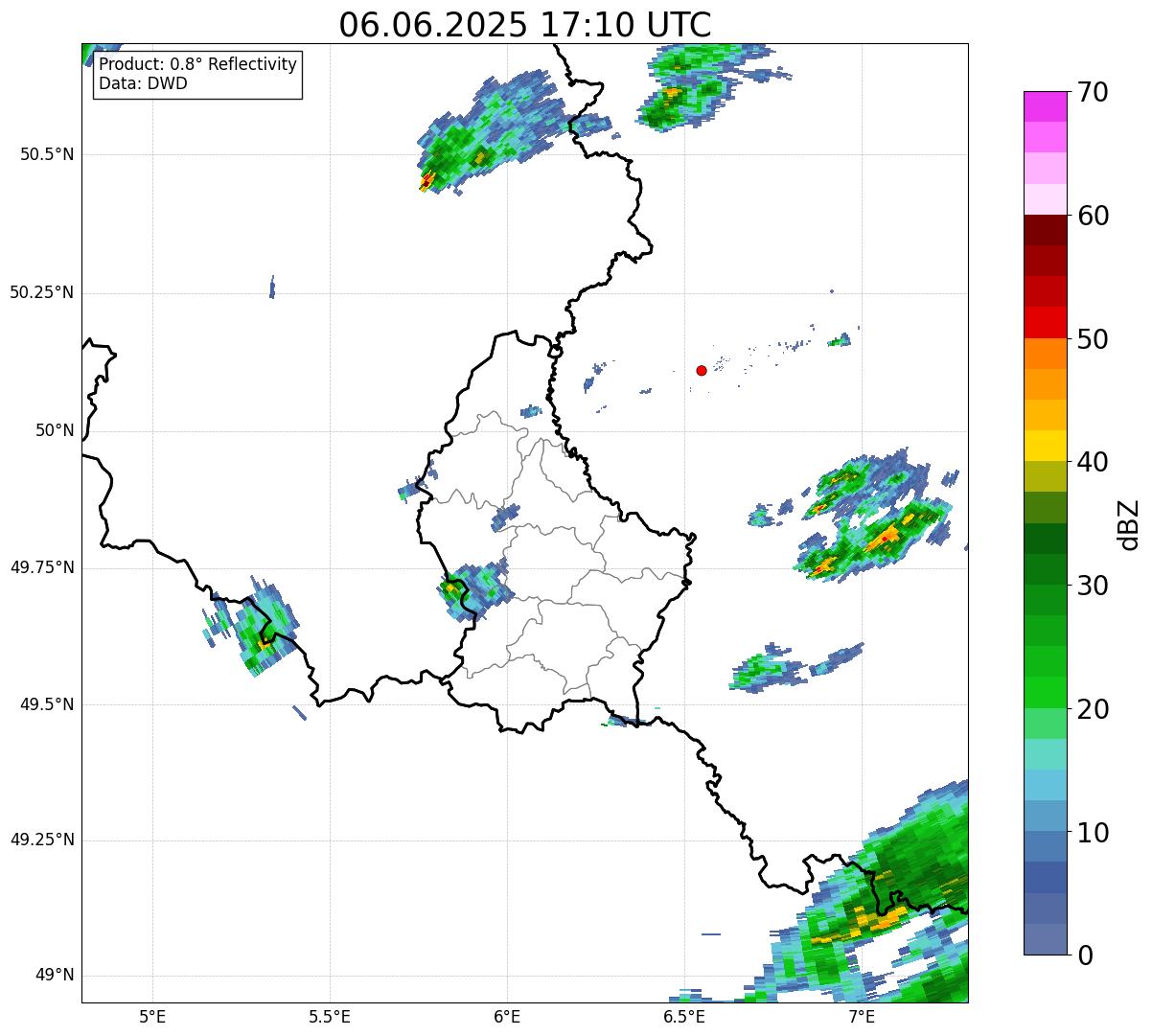Click the 60 colorbar tick label

coord(1093,216)
